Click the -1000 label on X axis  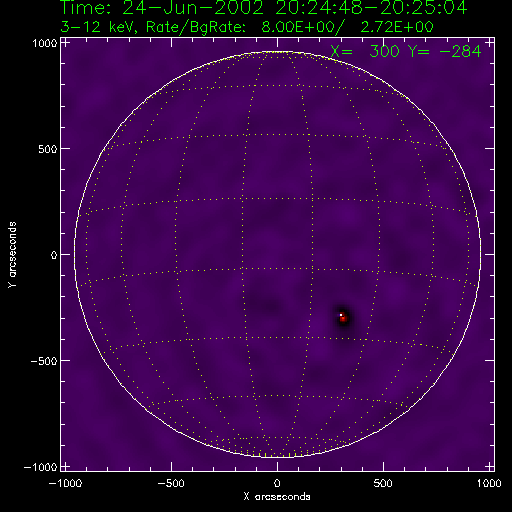point(65,483)
